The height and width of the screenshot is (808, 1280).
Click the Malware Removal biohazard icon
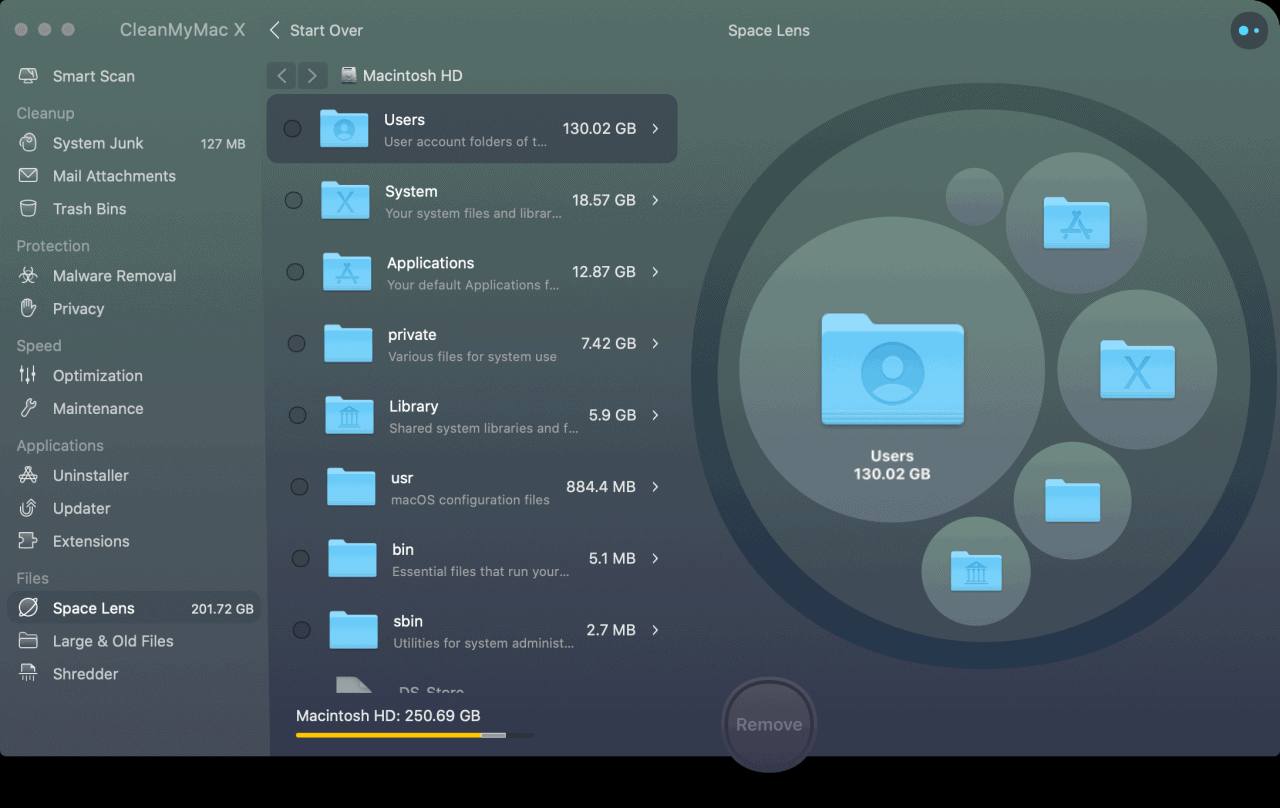(x=28, y=276)
